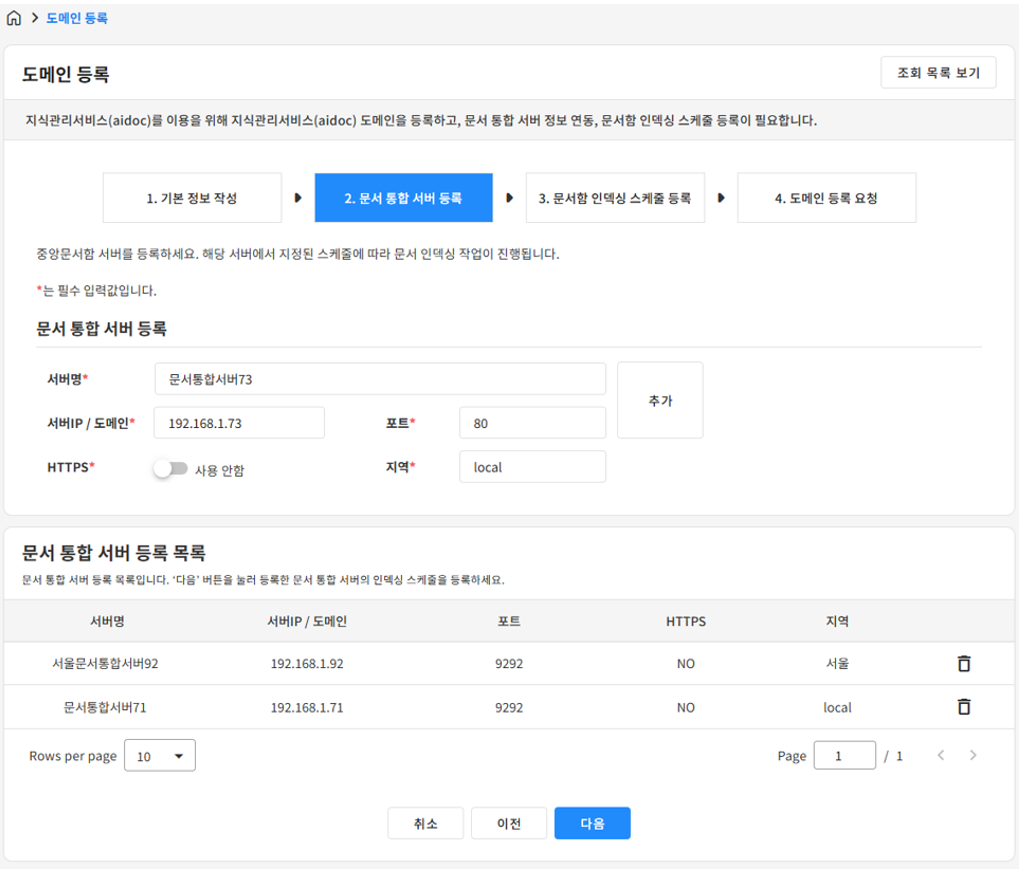The image size is (1031, 873).
Task: Select step 3. 문서함 인덱싱 스케줄 등록
Action: coord(615,198)
